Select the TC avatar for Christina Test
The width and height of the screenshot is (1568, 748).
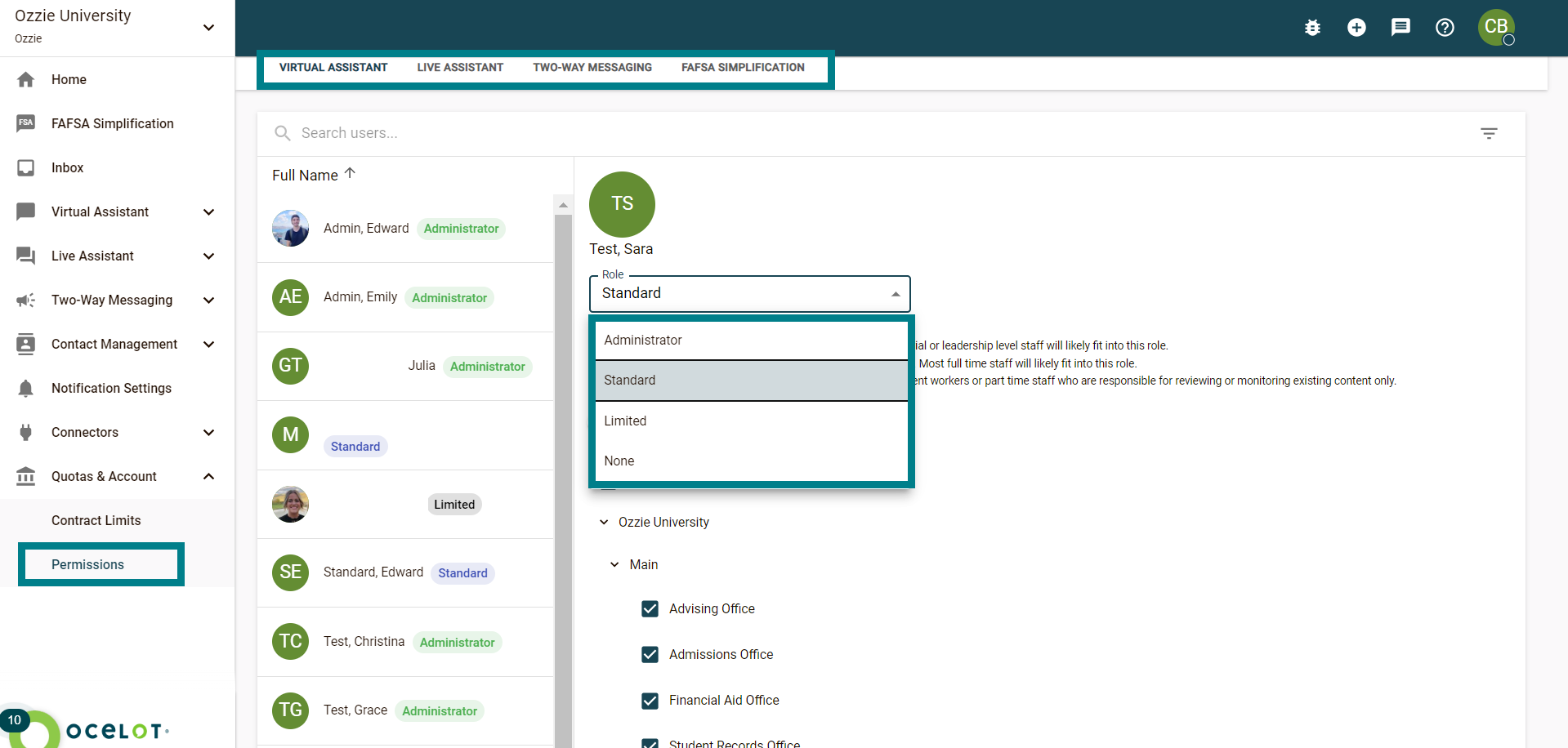pyautogui.click(x=290, y=641)
